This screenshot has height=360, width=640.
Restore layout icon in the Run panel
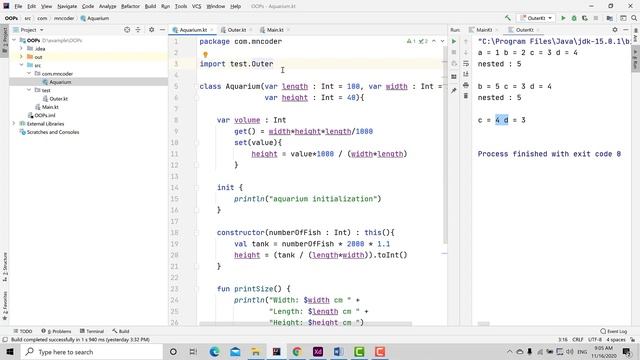pyautogui.click(x=454, y=77)
